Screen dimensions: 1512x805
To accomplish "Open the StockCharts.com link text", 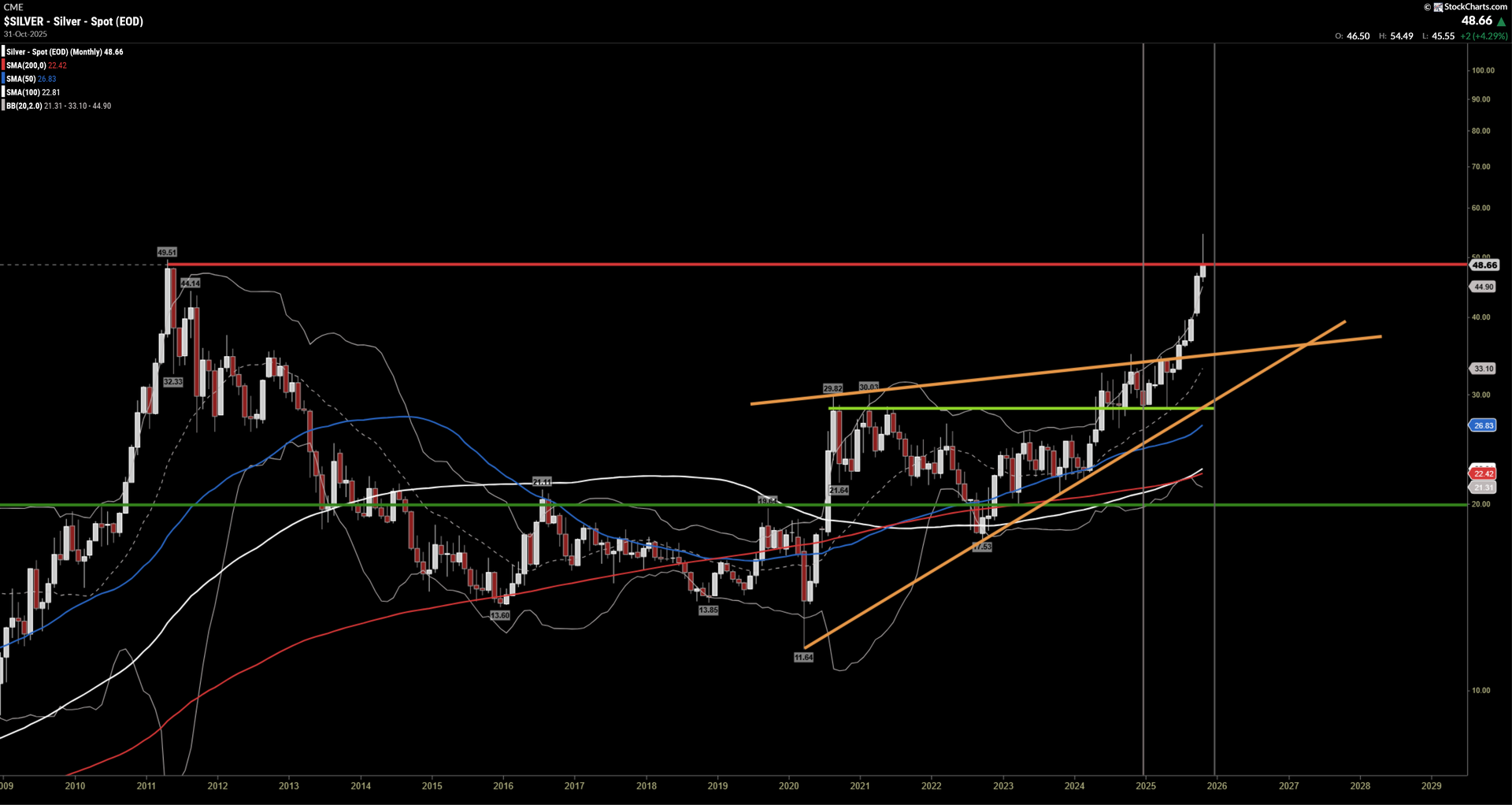I will (x=1475, y=7).
